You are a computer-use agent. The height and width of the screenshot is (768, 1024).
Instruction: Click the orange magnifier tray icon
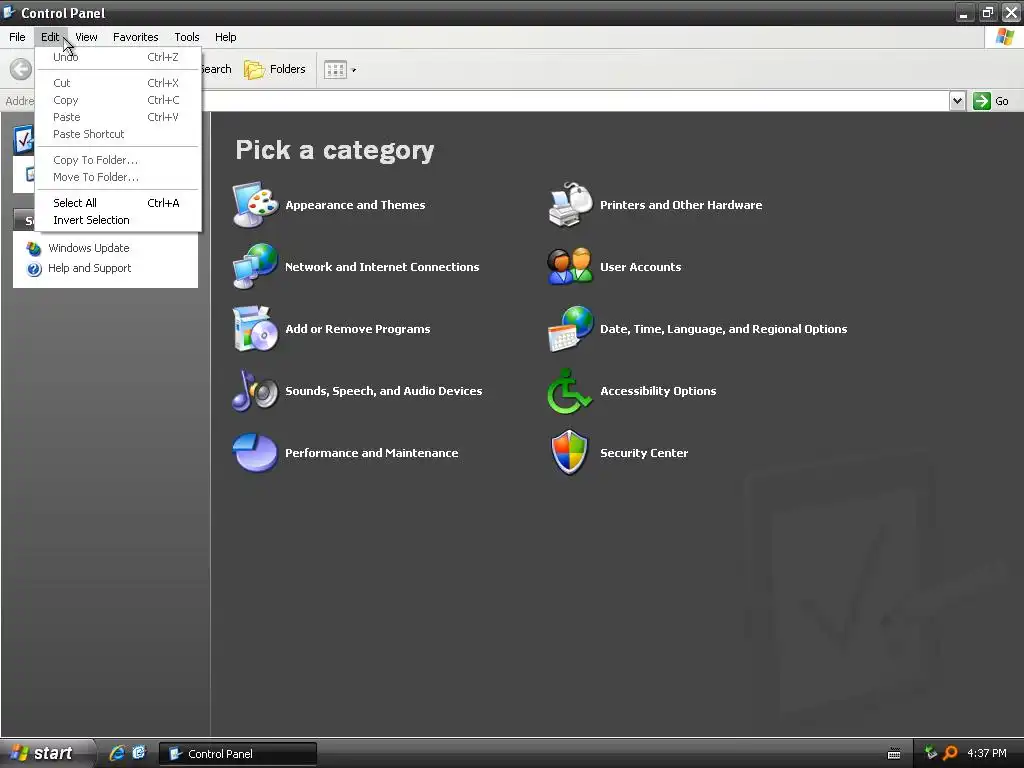click(x=950, y=753)
